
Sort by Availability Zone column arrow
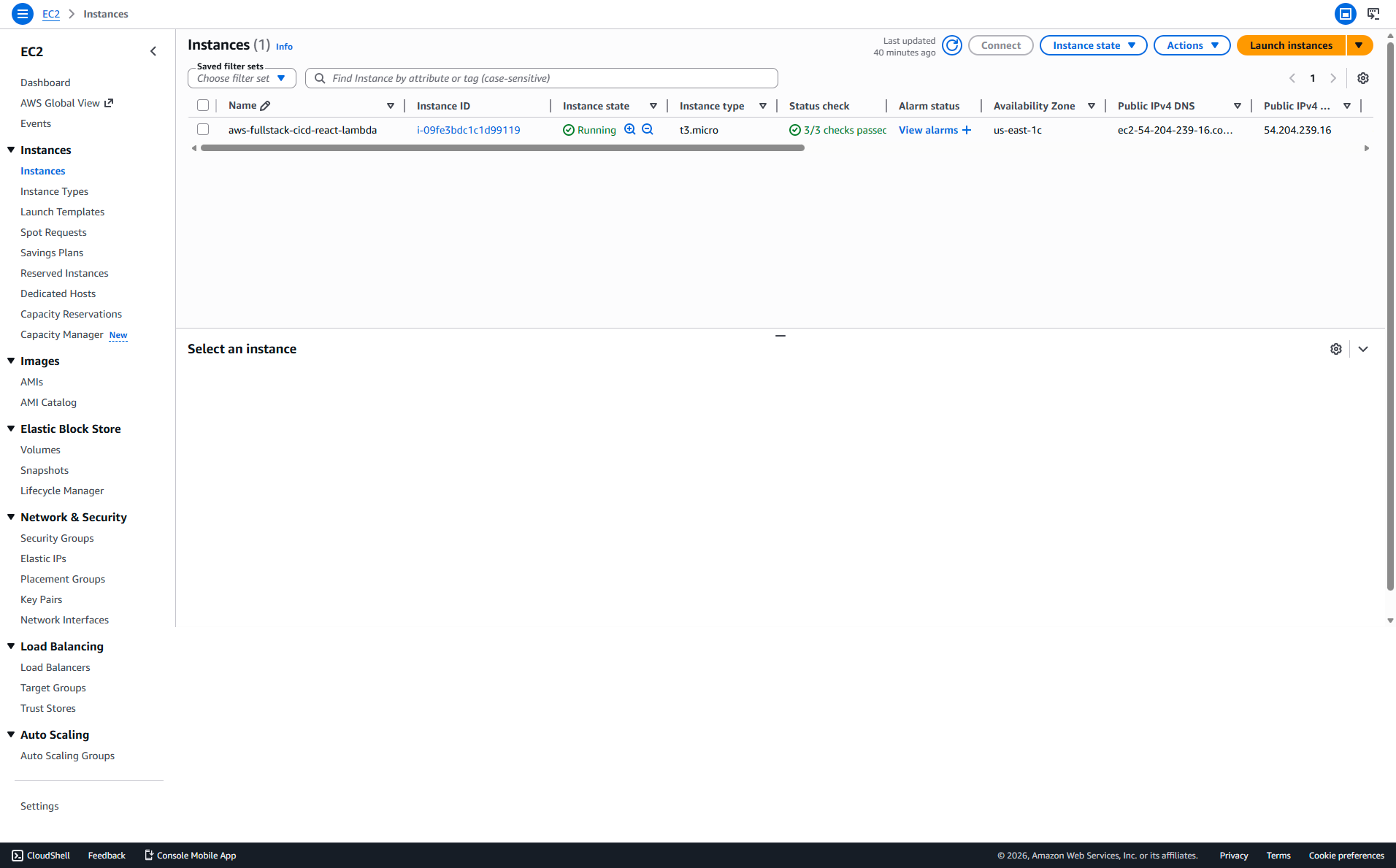(1092, 106)
